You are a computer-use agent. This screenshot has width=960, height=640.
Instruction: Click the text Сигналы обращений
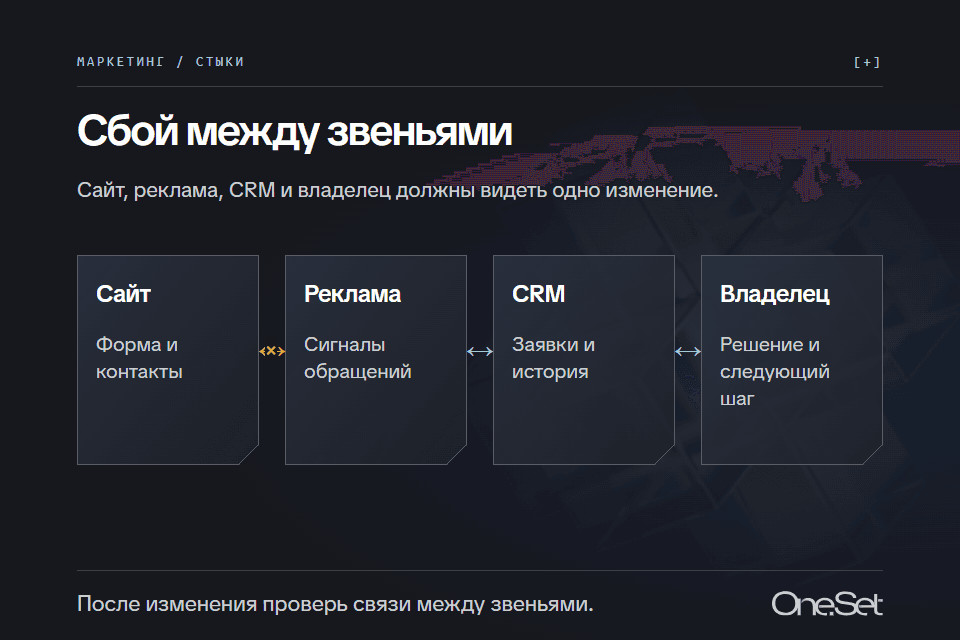pos(358,358)
